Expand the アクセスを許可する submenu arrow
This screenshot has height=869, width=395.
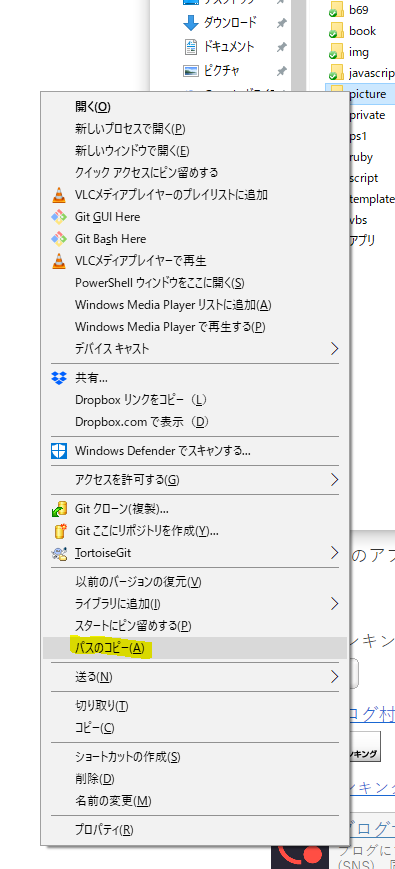(334, 479)
